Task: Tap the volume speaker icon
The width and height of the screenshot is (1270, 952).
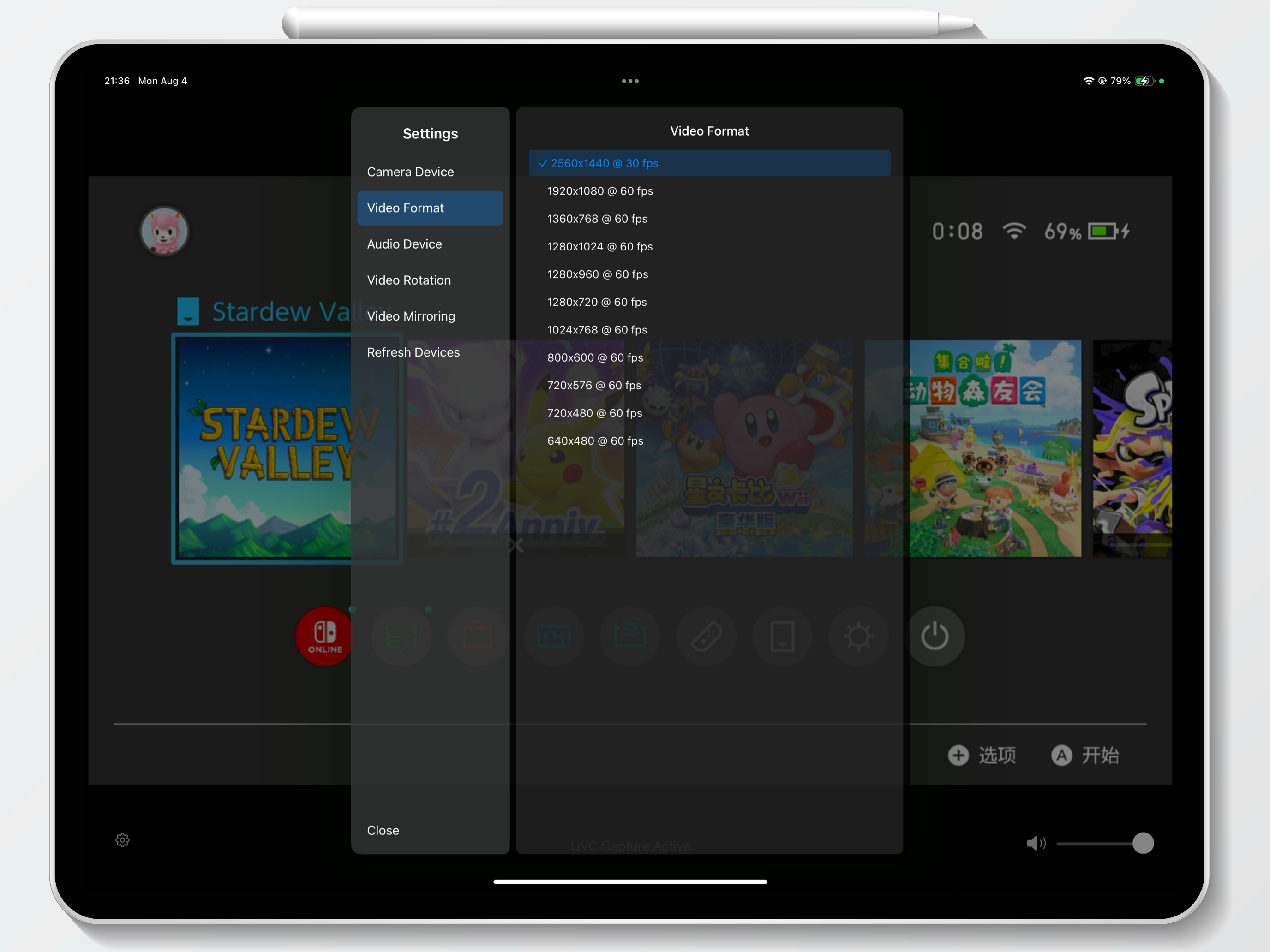Action: click(1036, 843)
